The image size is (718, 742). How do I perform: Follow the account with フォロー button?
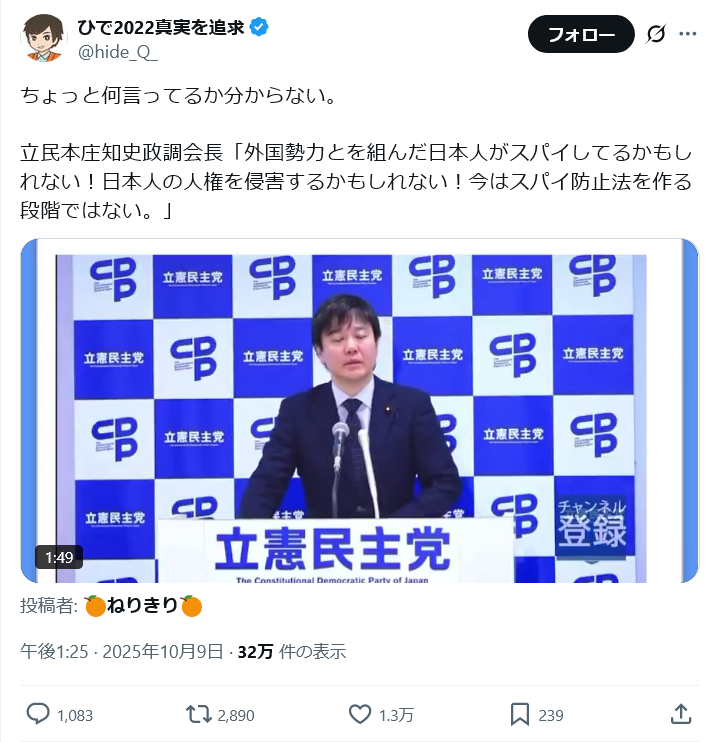point(581,34)
